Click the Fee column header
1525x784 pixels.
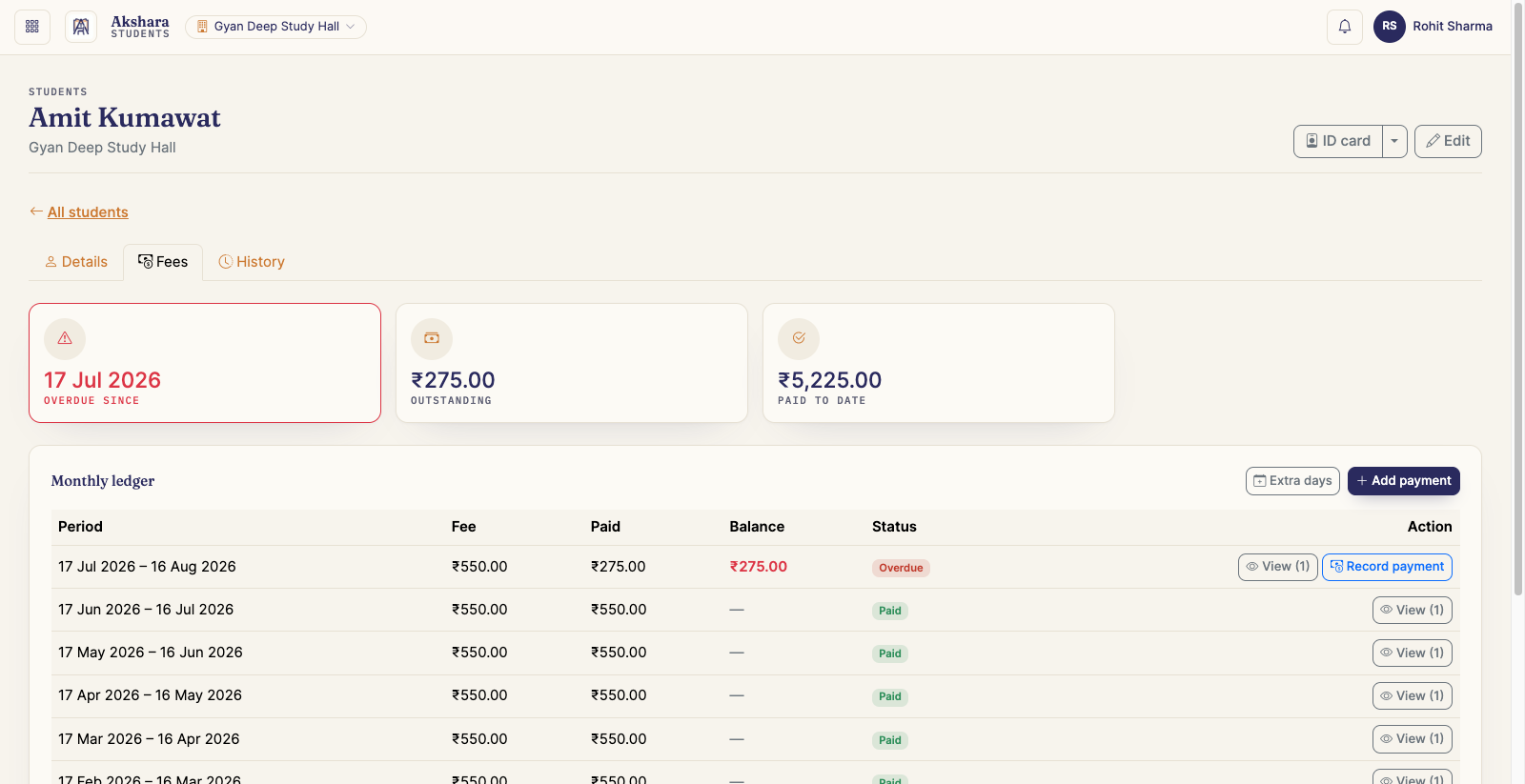point(463,527)
